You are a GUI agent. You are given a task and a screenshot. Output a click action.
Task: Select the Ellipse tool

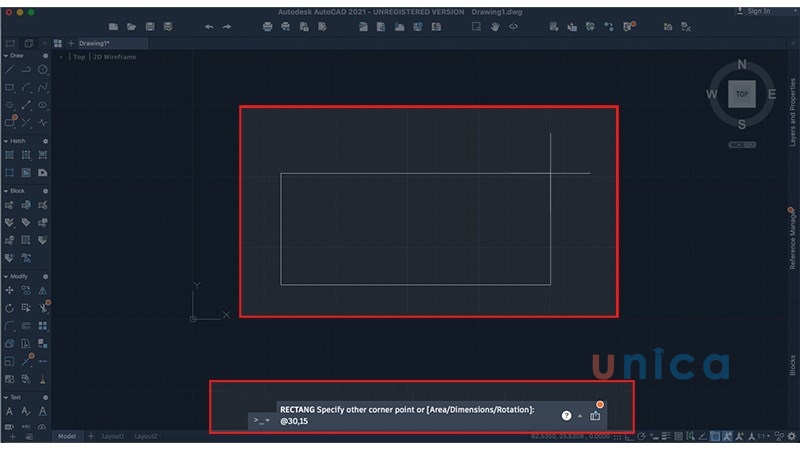coord(43,105)
